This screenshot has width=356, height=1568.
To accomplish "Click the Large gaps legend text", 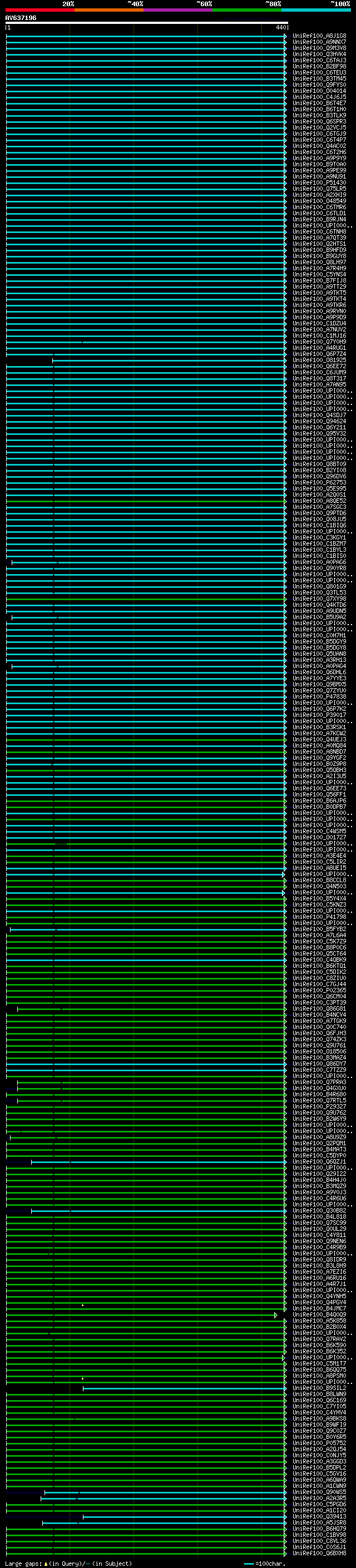I will (68, 1563).
